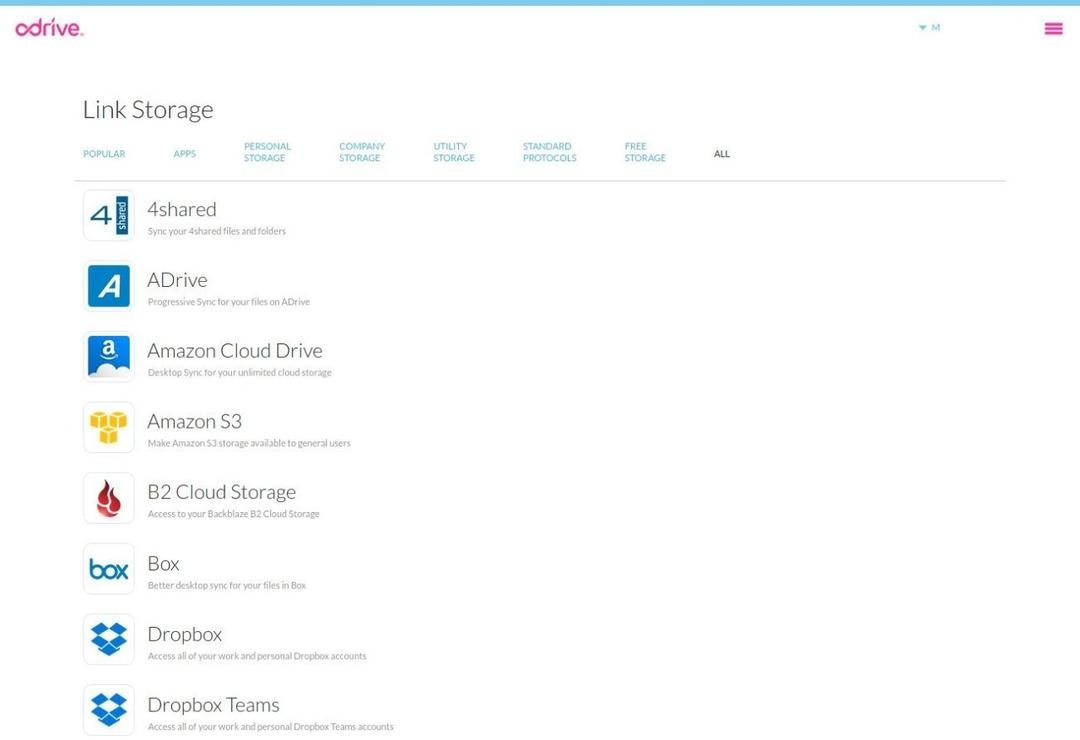
Task: Select the Box logo icon
Action: click(109, 569)
